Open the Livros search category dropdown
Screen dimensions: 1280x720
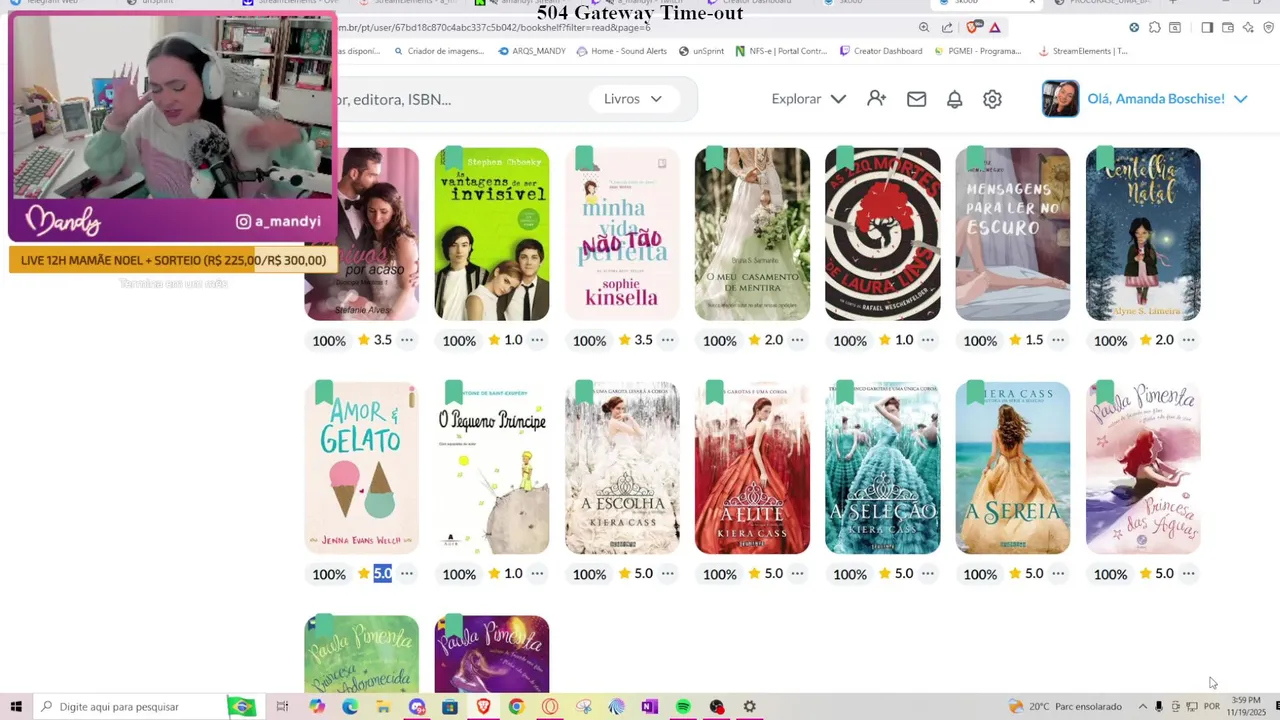[633, 99]
